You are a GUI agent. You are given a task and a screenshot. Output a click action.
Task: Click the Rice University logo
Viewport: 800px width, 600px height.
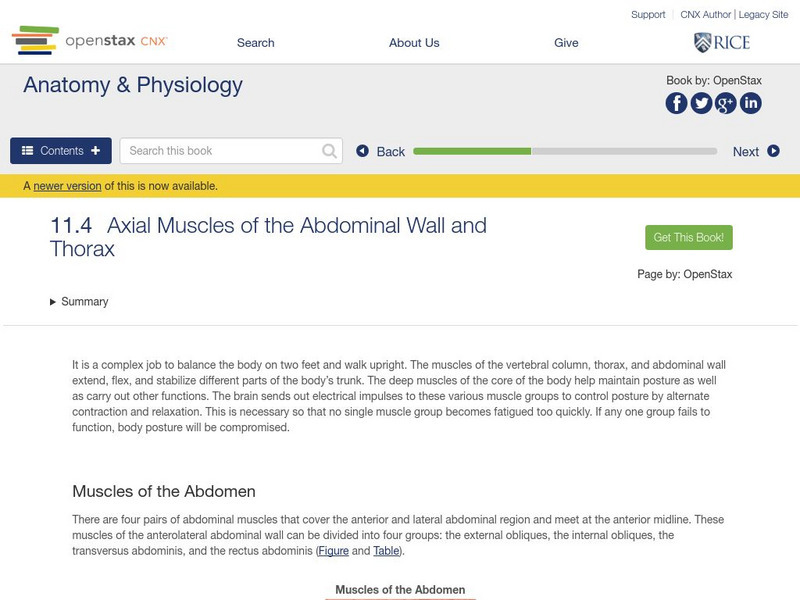click(721, 42)
